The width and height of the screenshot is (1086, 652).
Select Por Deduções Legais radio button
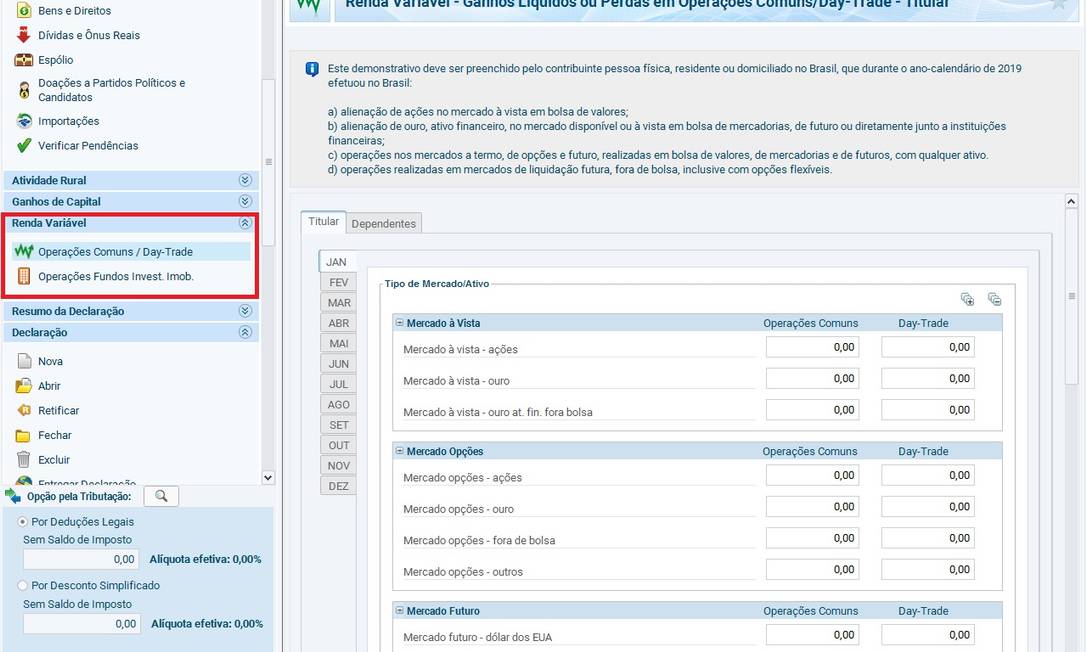pos(23,522)
